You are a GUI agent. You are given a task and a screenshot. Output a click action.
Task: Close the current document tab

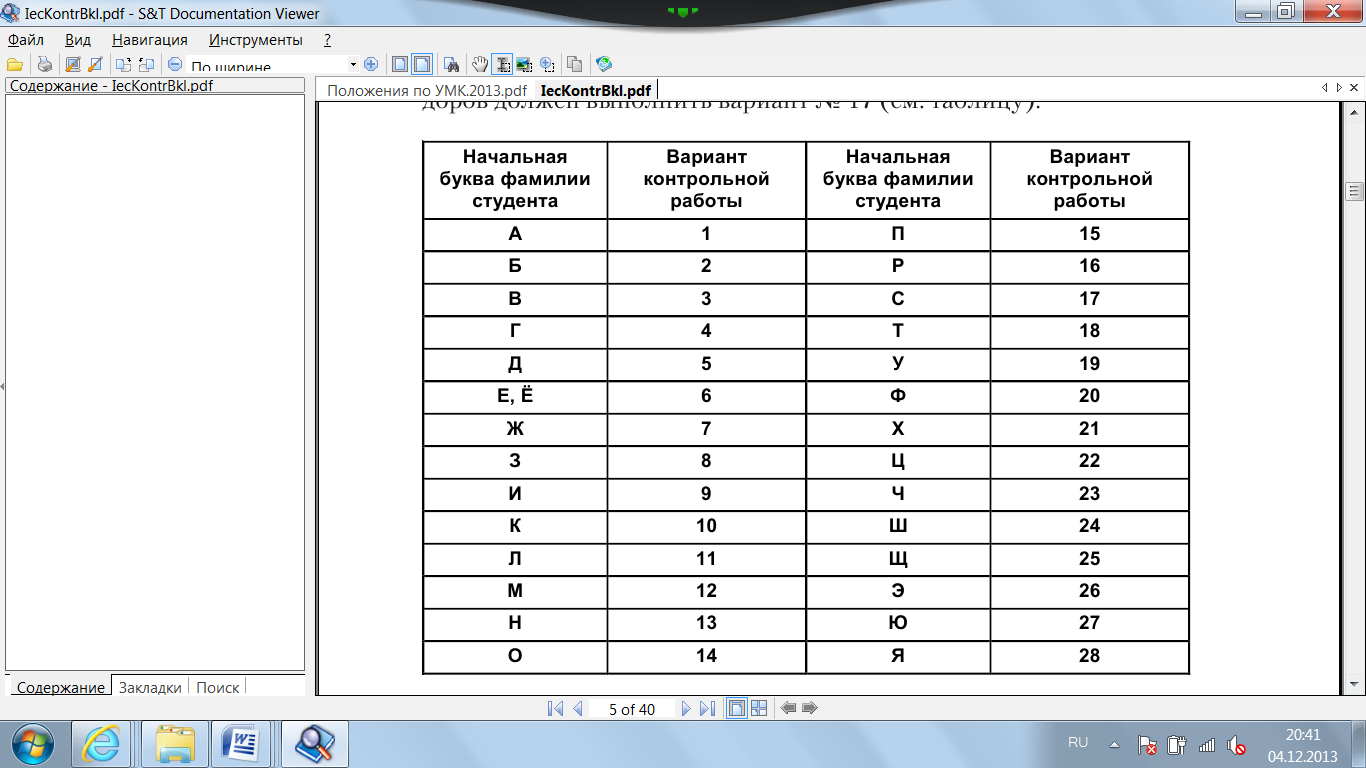tap(1353, 89)
